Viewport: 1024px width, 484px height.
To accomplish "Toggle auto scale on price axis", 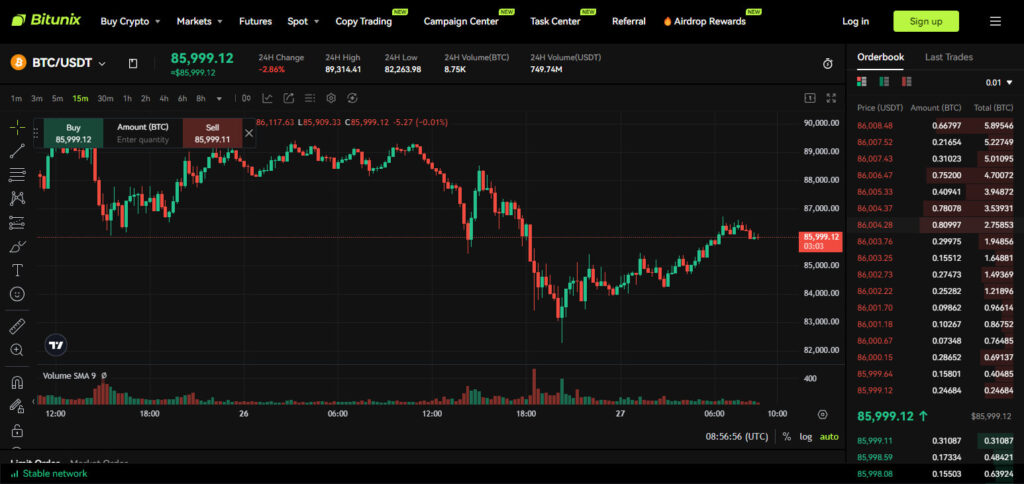I will coord(829,436).
